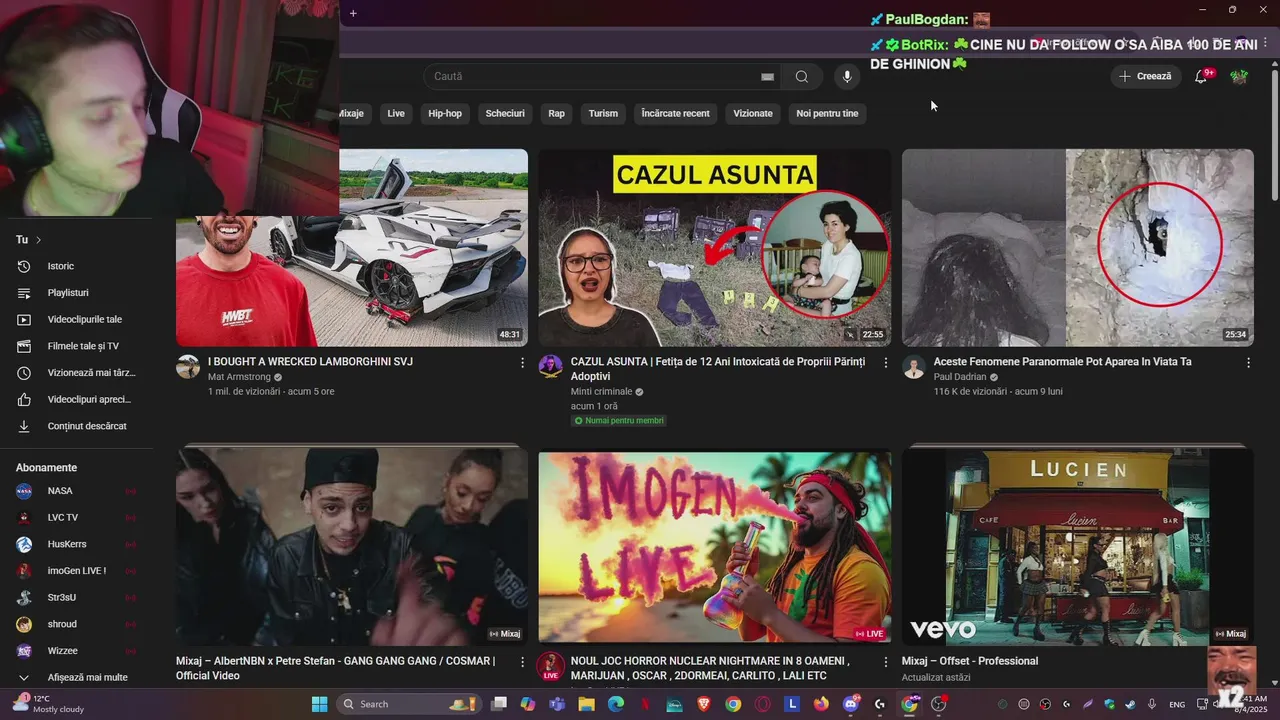Click Paul Dadrian's channel avatar
Image resolution: width=1280 pixels, height=720 pixels.
[x=914, y=367]
